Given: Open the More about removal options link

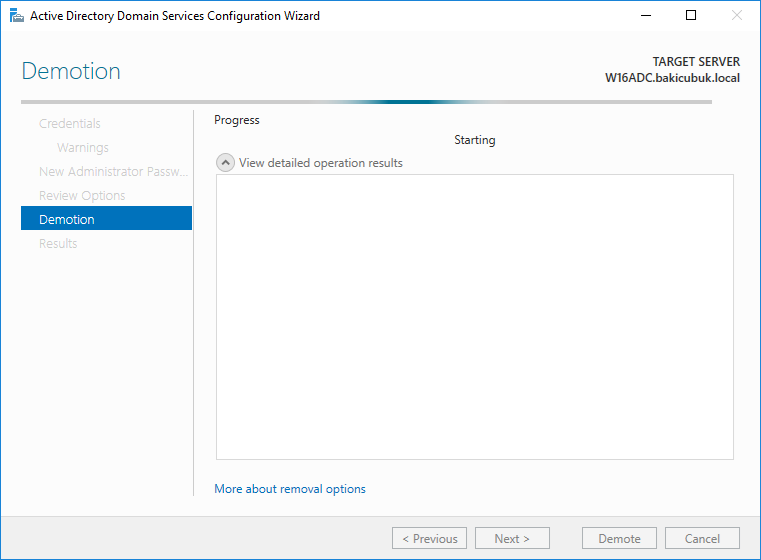Looking at the screenshot, I should (x=290, y=489).
